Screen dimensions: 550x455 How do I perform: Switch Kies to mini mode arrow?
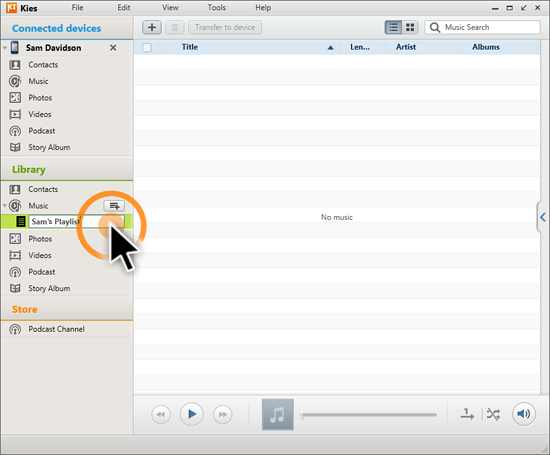[524, 8]
